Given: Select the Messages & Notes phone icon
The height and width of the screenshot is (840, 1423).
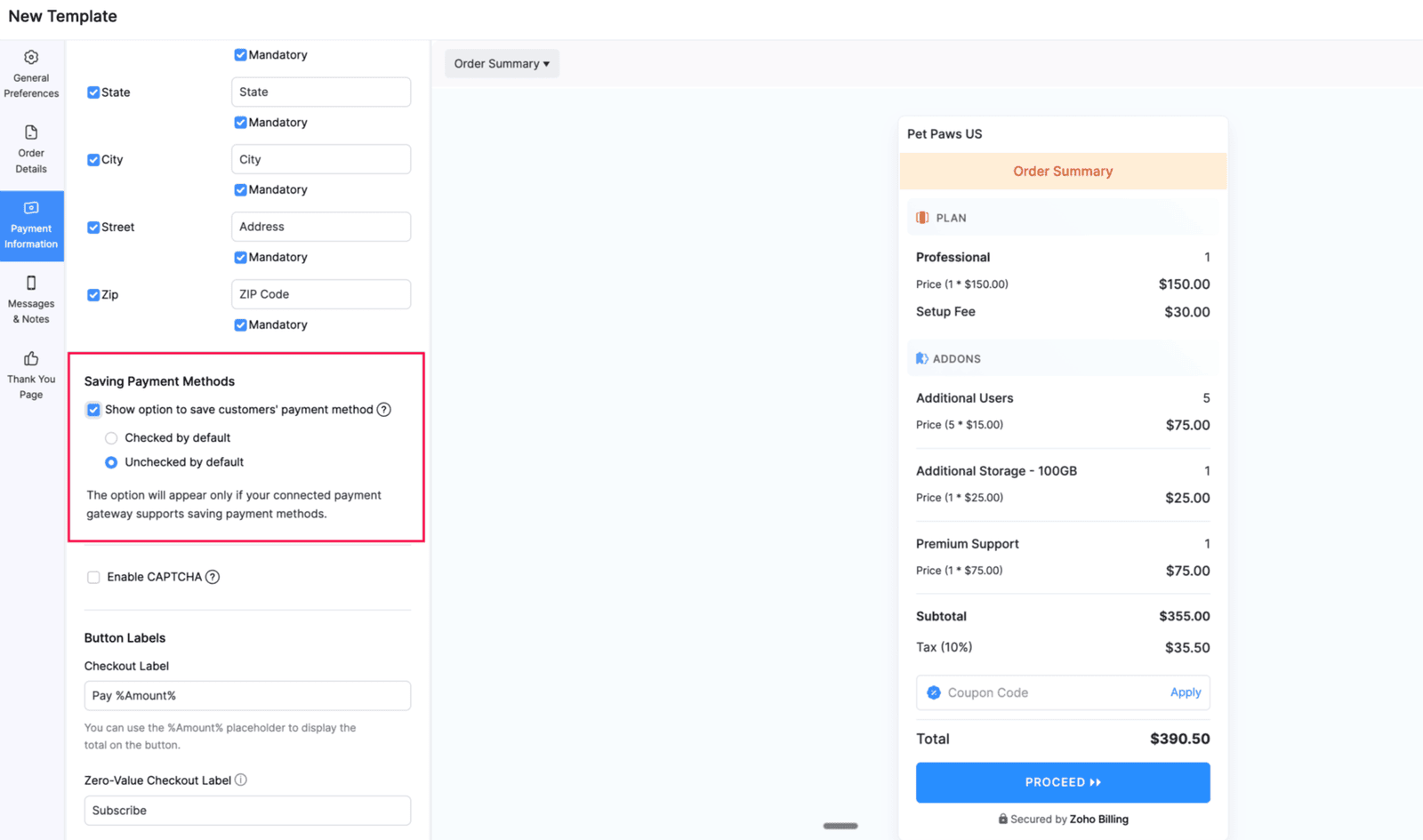Looking at the screenshot, I should click(x=31, y=284).
